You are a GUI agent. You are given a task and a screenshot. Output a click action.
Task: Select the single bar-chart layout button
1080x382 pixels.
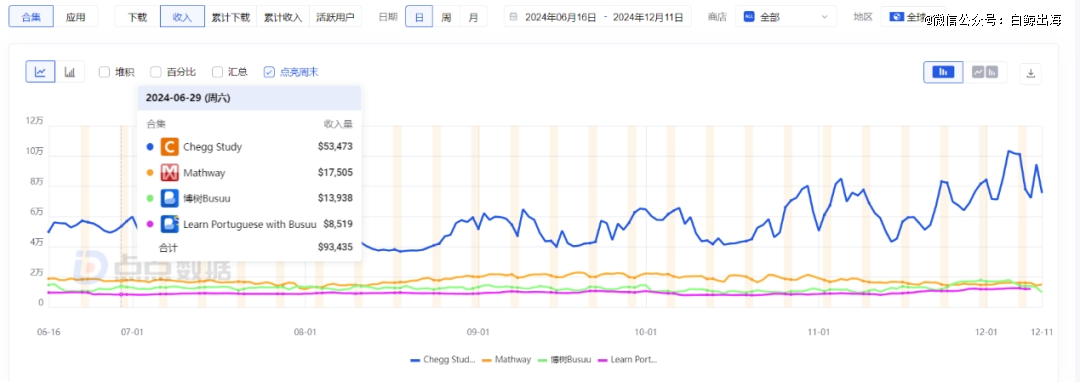pyautogui.click(x=944, y=72)
